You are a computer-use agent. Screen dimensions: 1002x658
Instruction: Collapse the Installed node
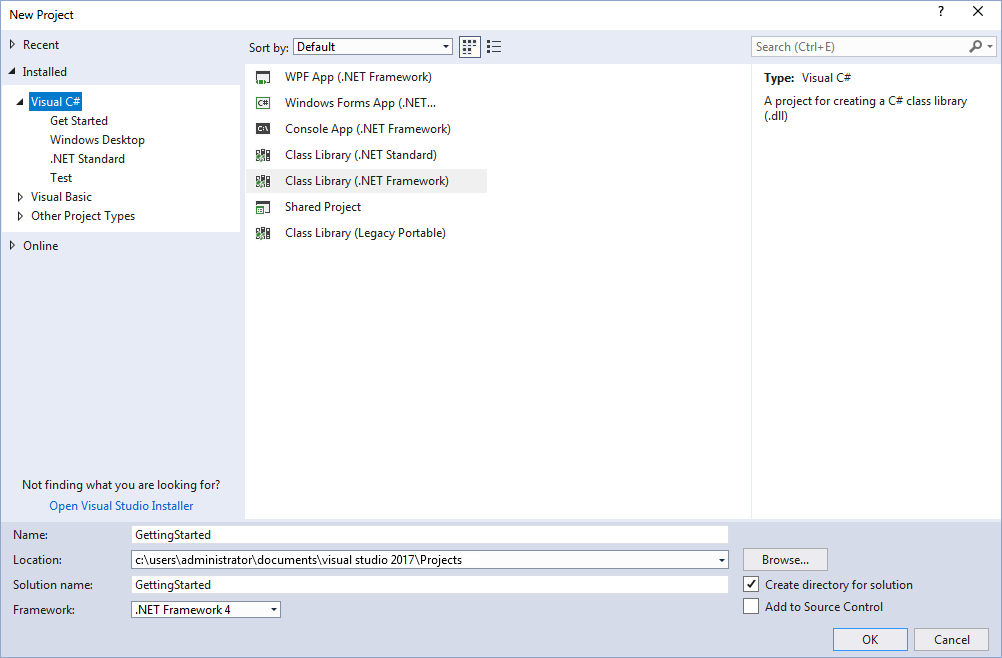pos(12,72)
